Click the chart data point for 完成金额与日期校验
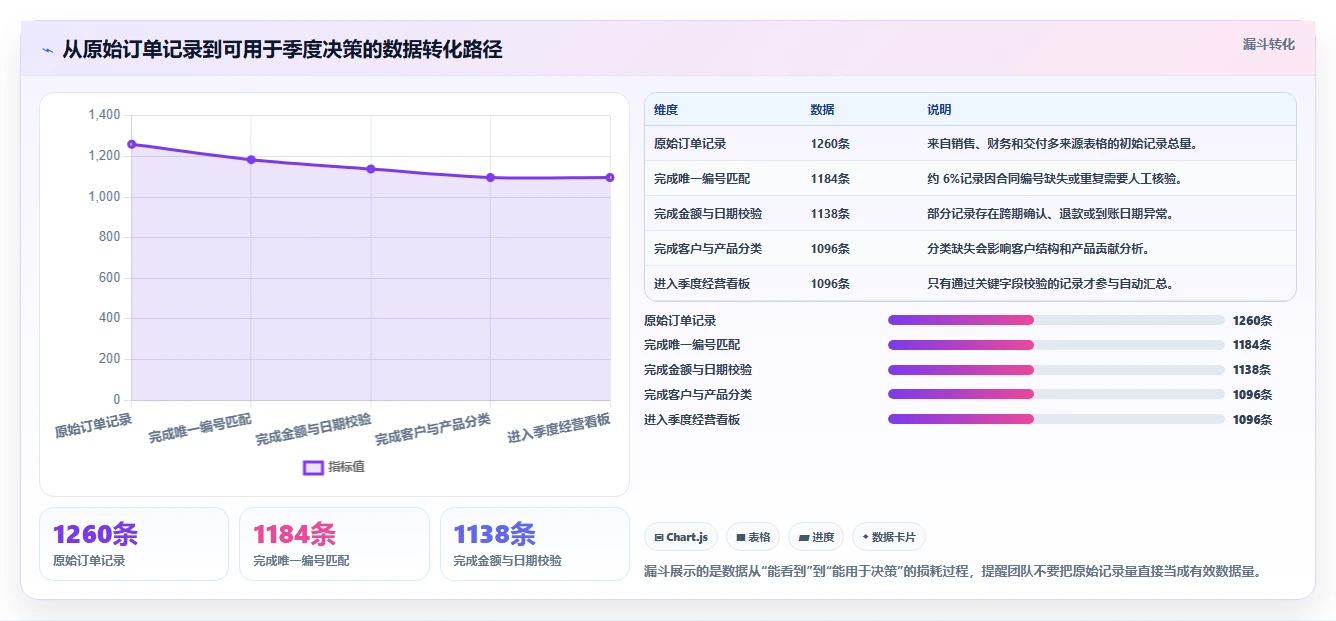 pos(371,169)
